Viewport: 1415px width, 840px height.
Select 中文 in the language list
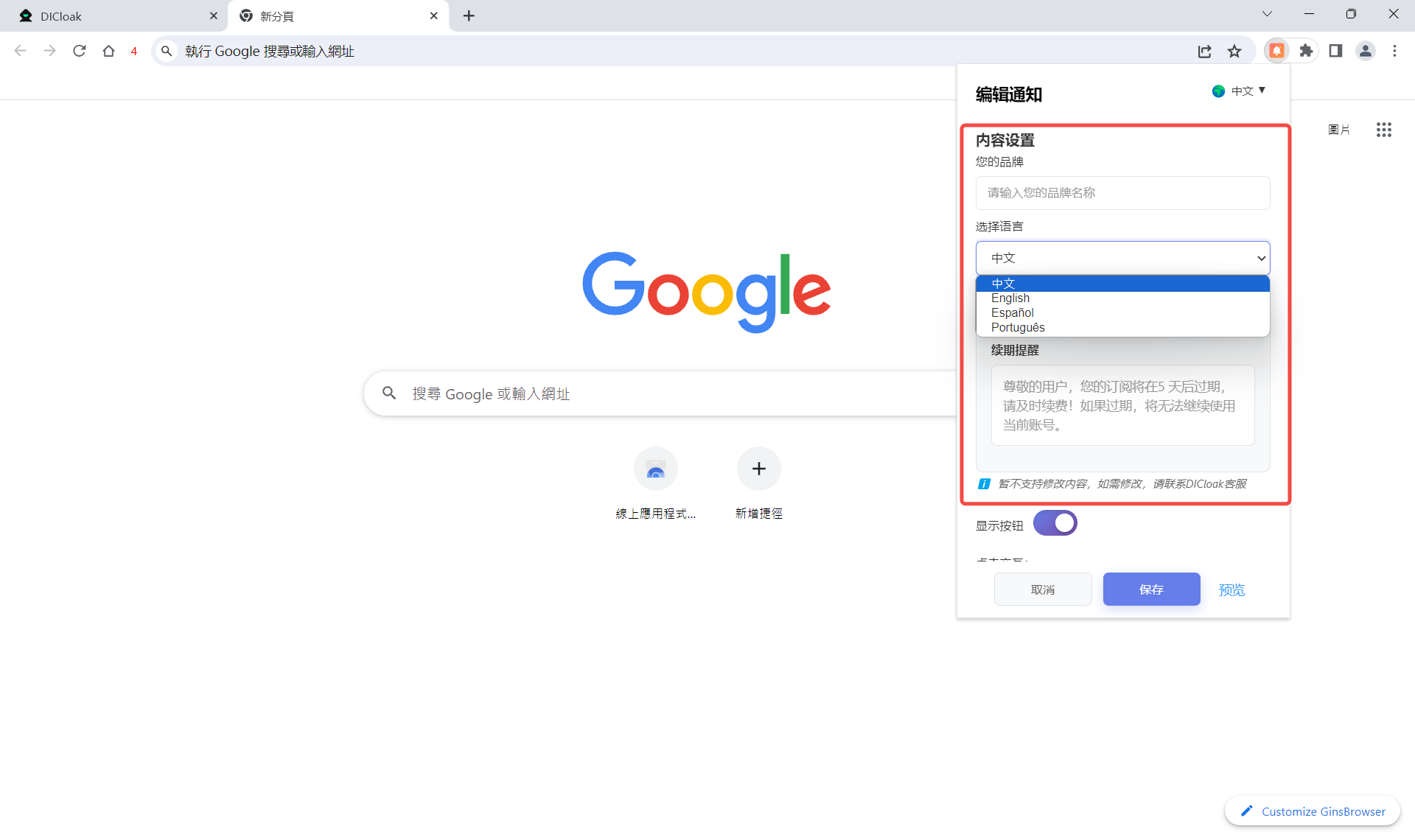[x=1122, y=284]
